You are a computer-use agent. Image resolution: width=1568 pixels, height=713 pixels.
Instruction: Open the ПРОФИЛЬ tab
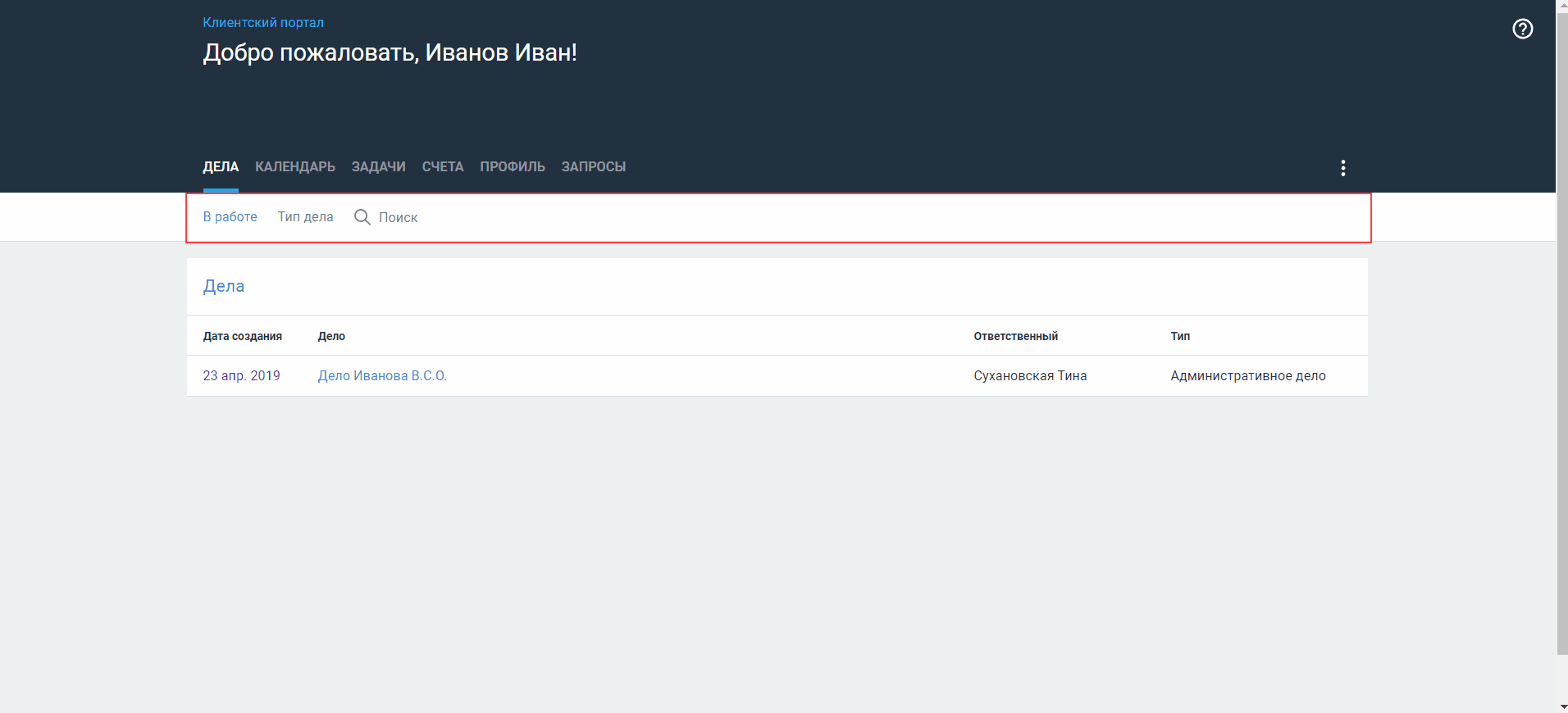[512, 167]
